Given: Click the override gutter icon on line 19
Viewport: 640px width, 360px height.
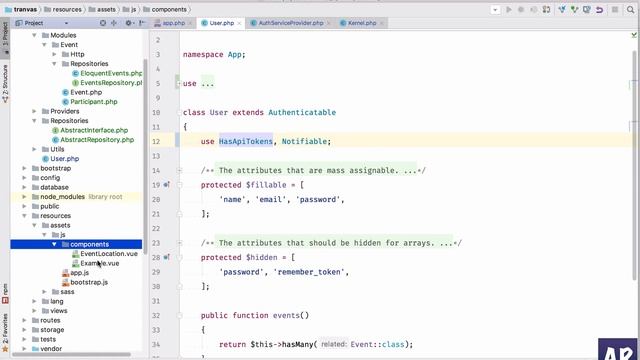Looking at the screenshot, I should click(167, 185).
